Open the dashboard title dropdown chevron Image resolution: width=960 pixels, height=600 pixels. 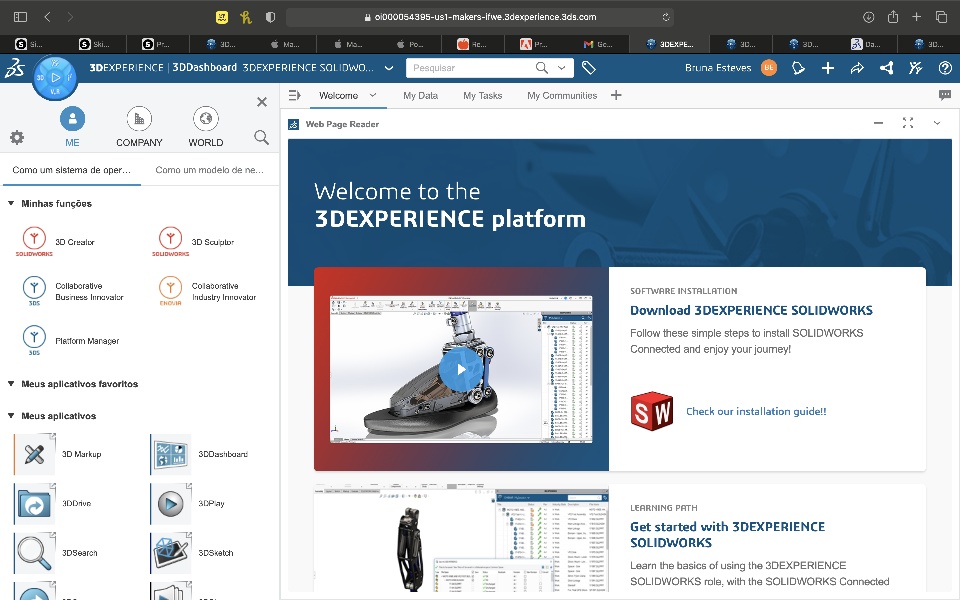pyautogui.click(x=389, y=68)
